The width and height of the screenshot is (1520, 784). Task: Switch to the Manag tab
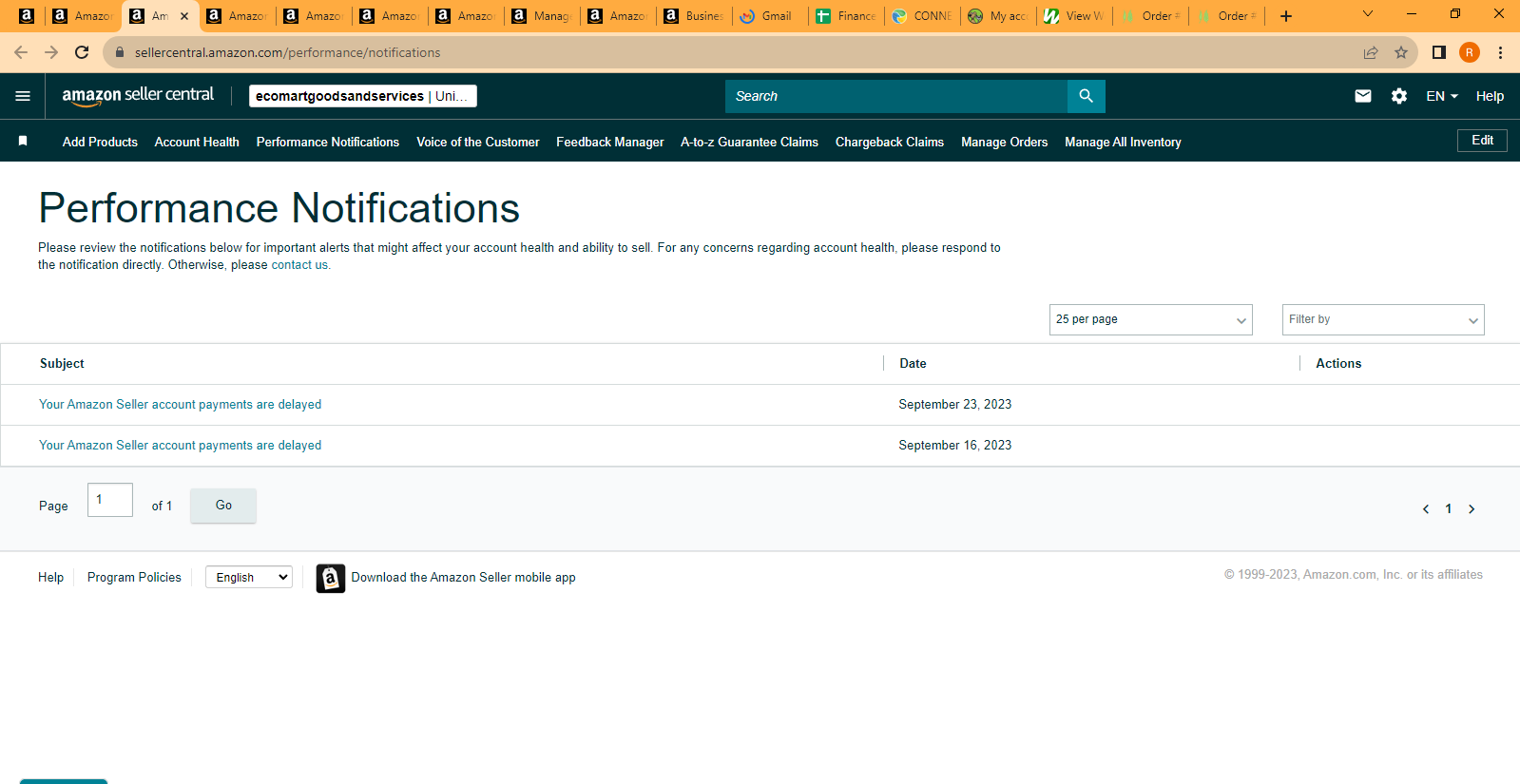543,16
